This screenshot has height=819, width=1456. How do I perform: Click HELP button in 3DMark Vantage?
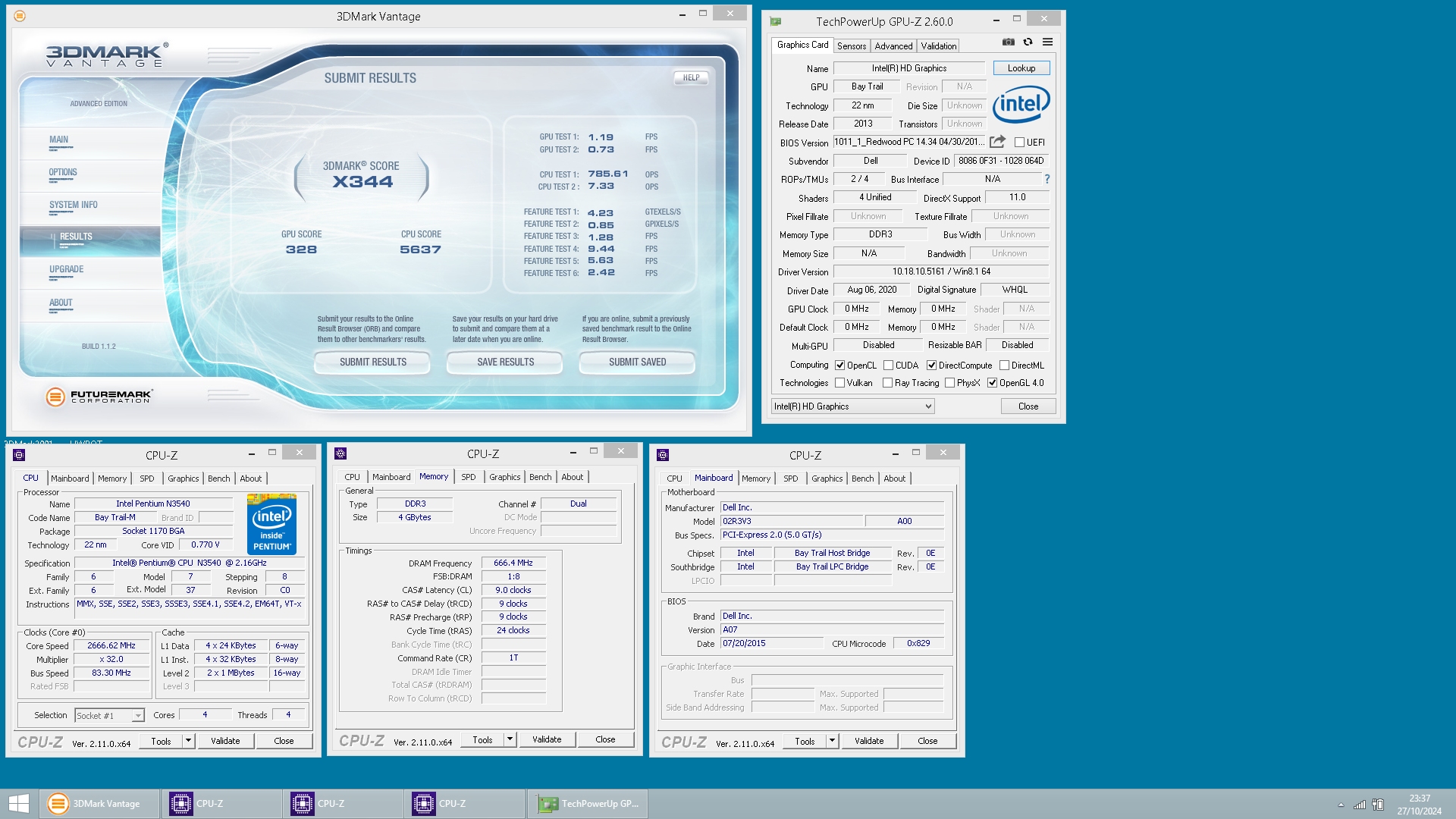691,77
